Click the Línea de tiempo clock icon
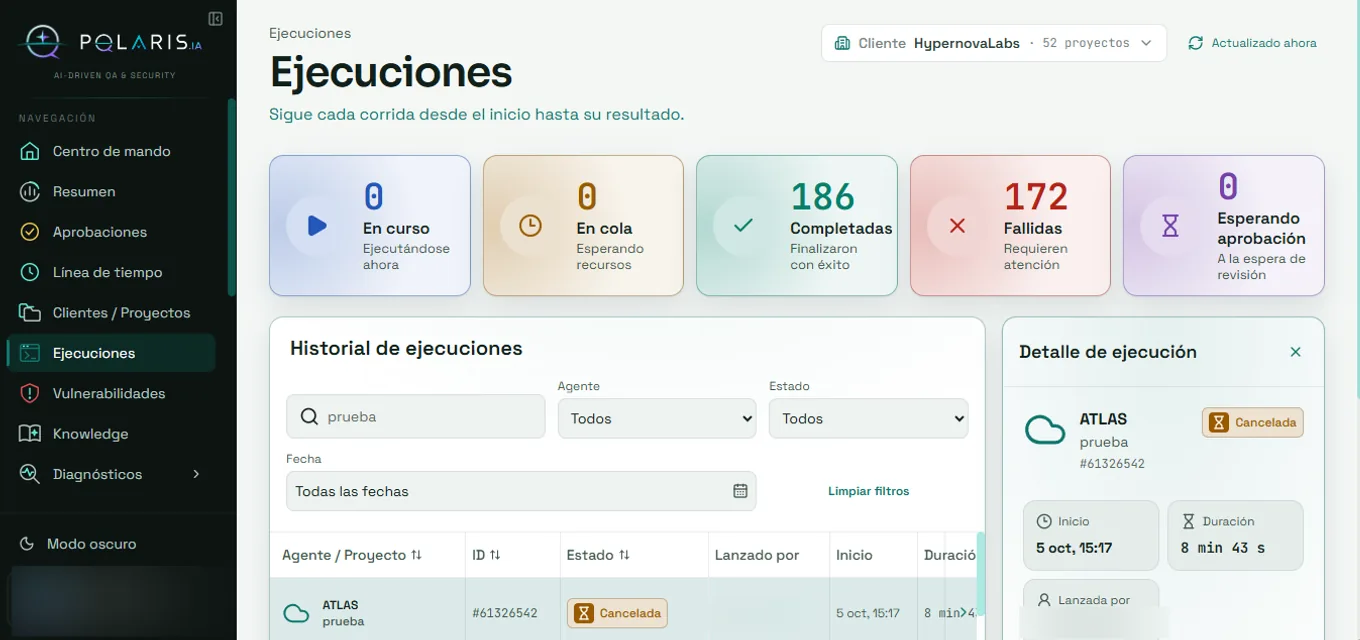 (x=30, y=272)
